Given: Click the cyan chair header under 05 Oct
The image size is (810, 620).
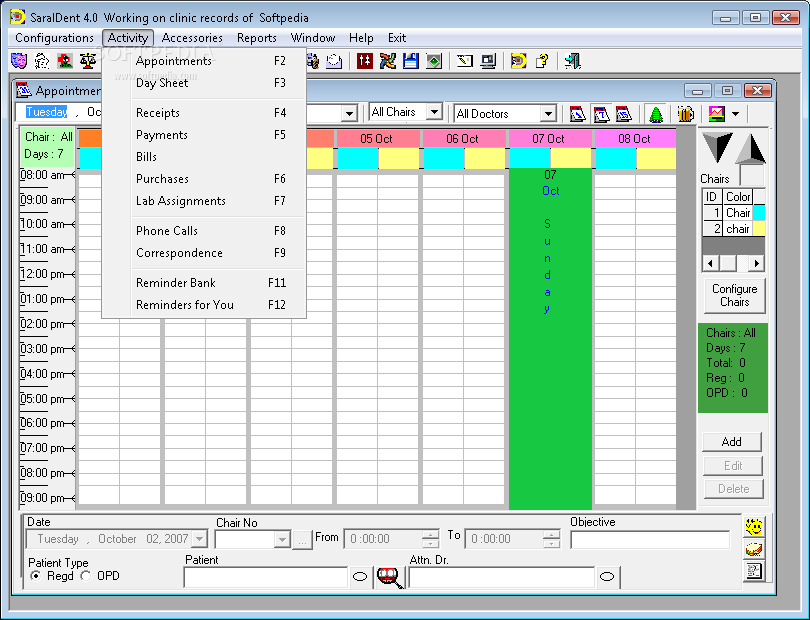Looking at the screenshot, I should pos(358,158).
